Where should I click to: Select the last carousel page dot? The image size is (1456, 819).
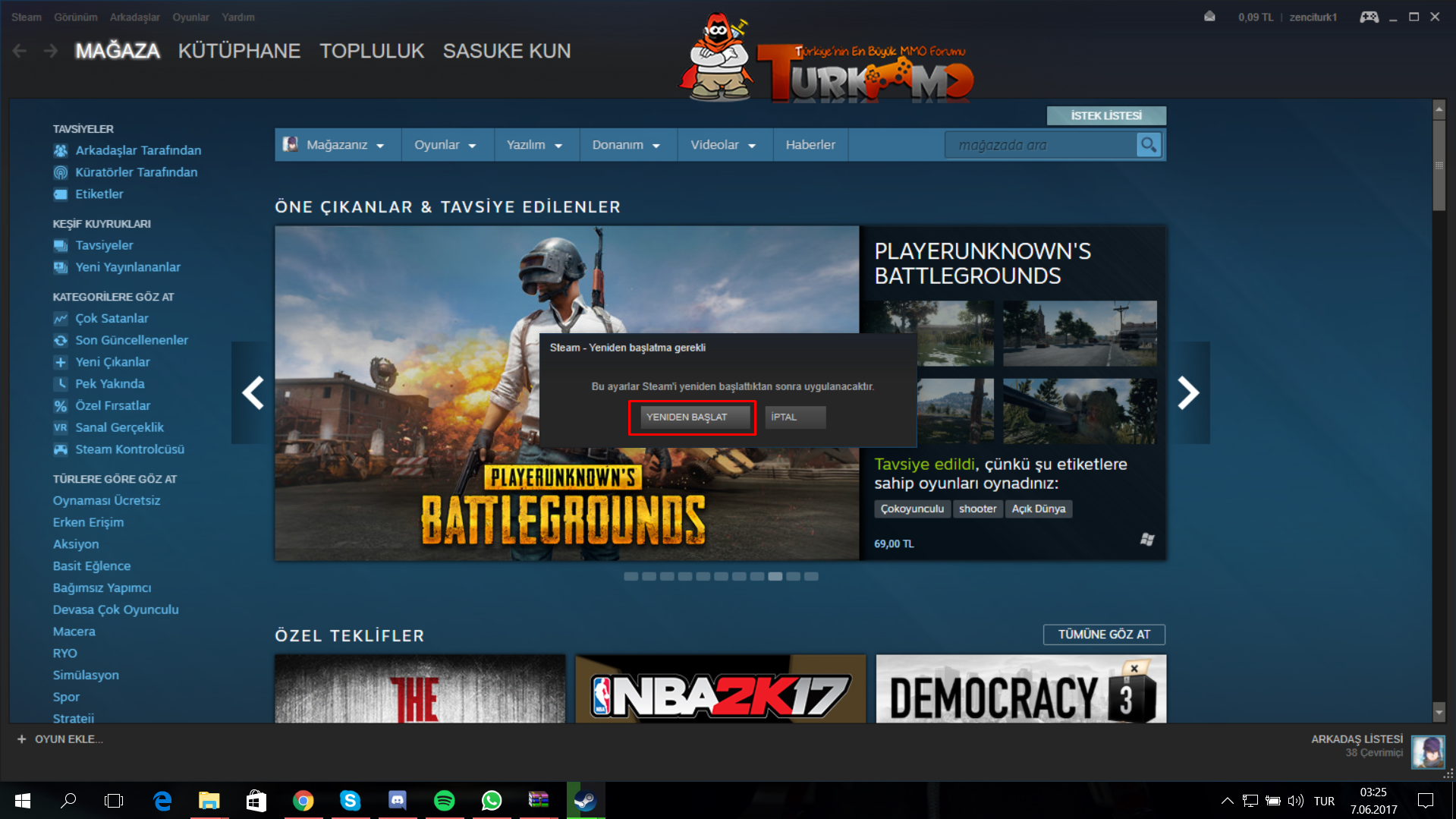coord(811,576)
